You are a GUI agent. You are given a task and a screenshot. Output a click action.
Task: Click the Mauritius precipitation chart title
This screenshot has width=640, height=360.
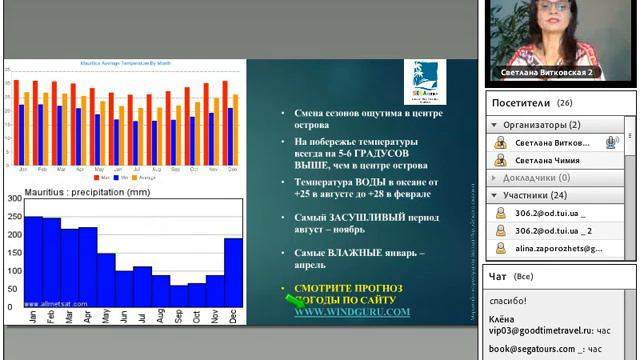(x=87, y=192)
